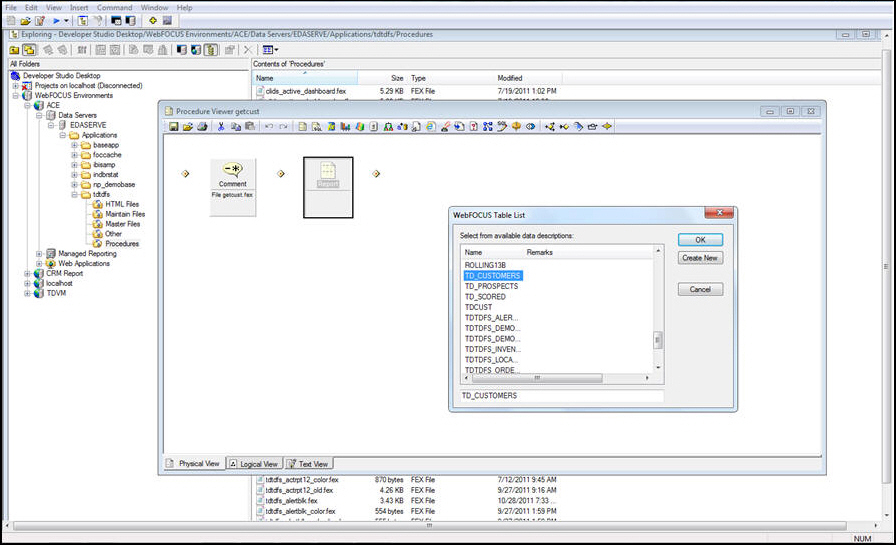Select the Master Files tree item
Image resolution: width=896 pixels, height=545 pixels.
click(x=122, y=224)
